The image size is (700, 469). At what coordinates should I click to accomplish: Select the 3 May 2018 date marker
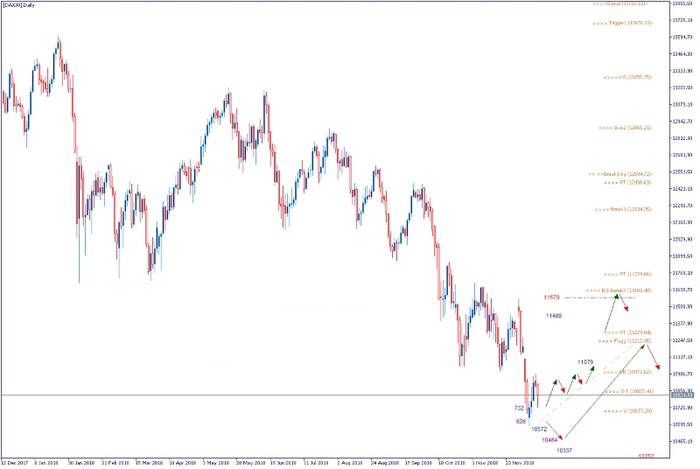pyautogui.click(x=217, y=463)
